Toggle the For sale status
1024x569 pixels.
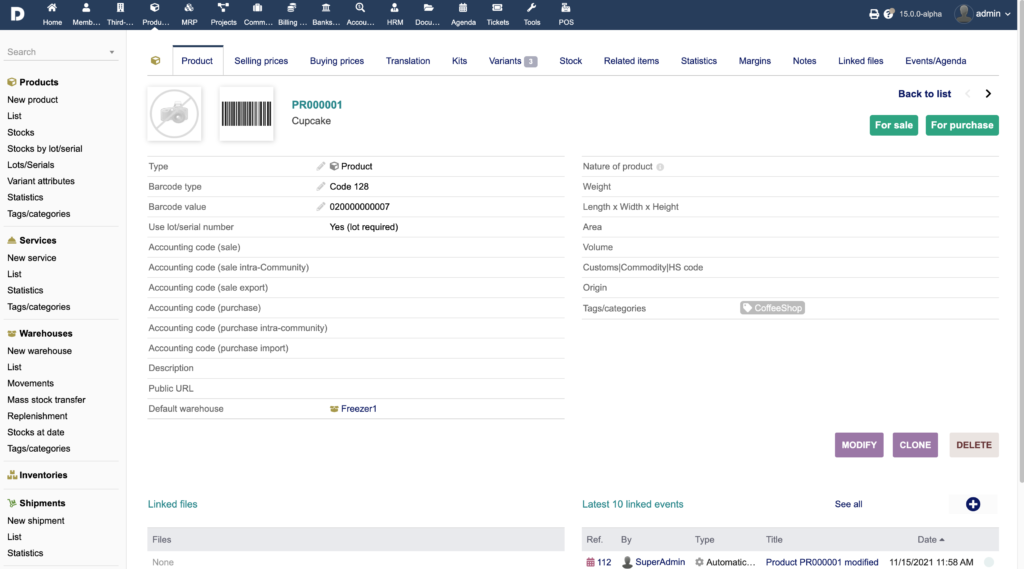tap(894, 125)
